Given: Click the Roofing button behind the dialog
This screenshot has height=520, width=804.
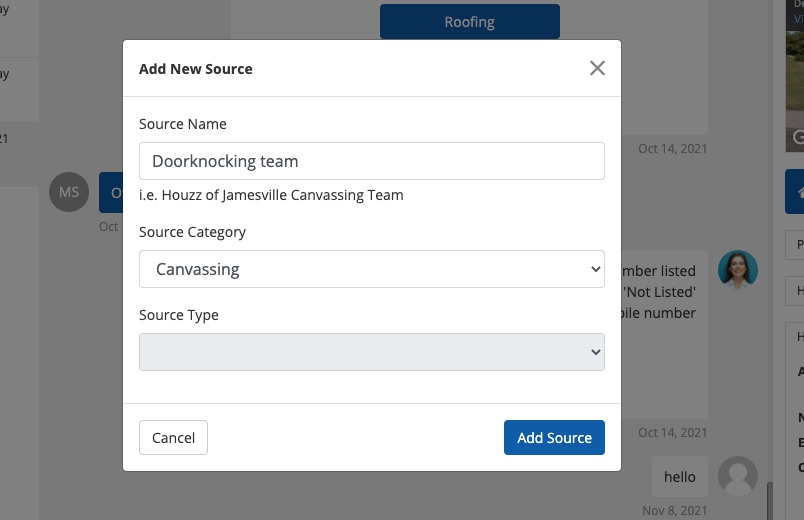Looking at the screenshot, I should (469, 22).
